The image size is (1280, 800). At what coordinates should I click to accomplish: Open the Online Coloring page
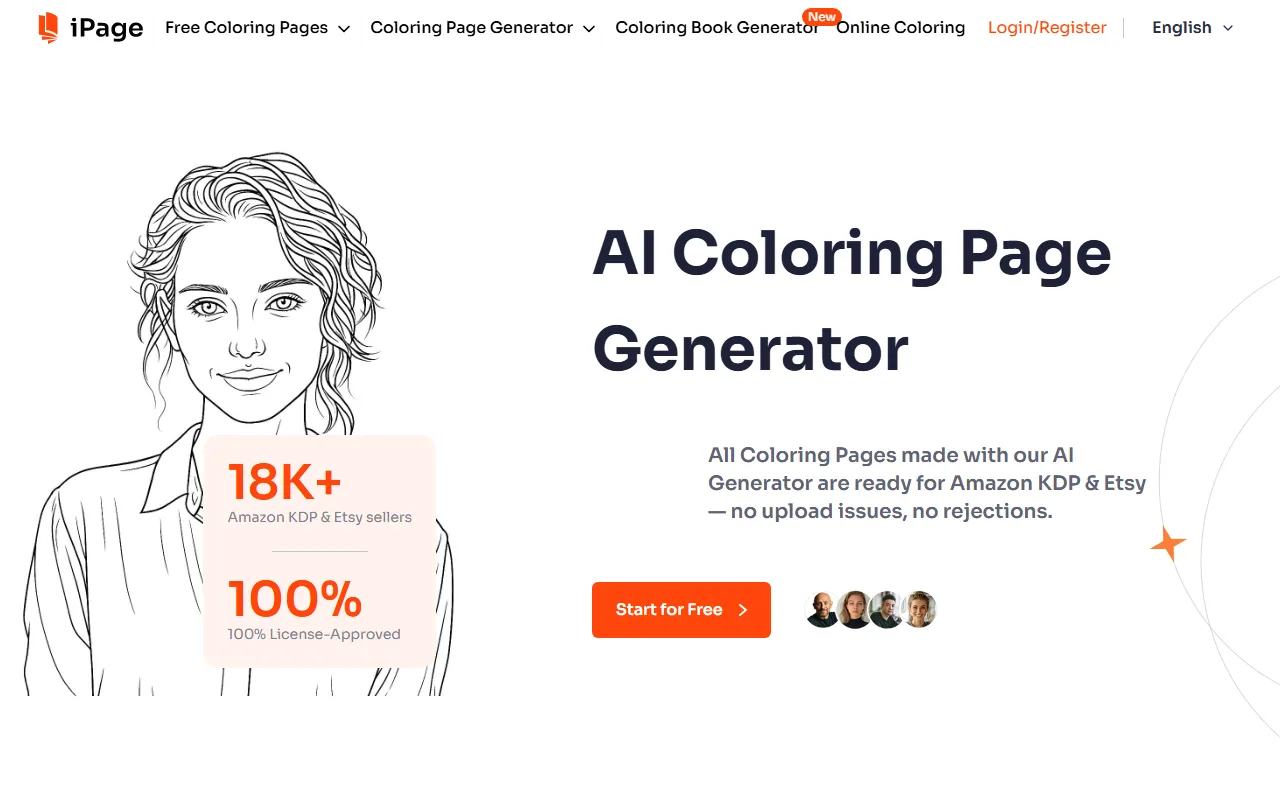click(900, 28)
